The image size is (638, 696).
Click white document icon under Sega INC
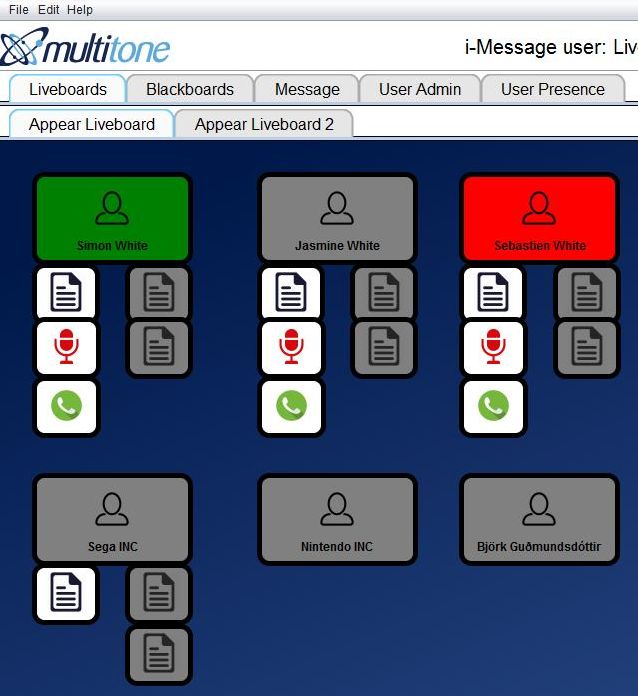point(66,593)
